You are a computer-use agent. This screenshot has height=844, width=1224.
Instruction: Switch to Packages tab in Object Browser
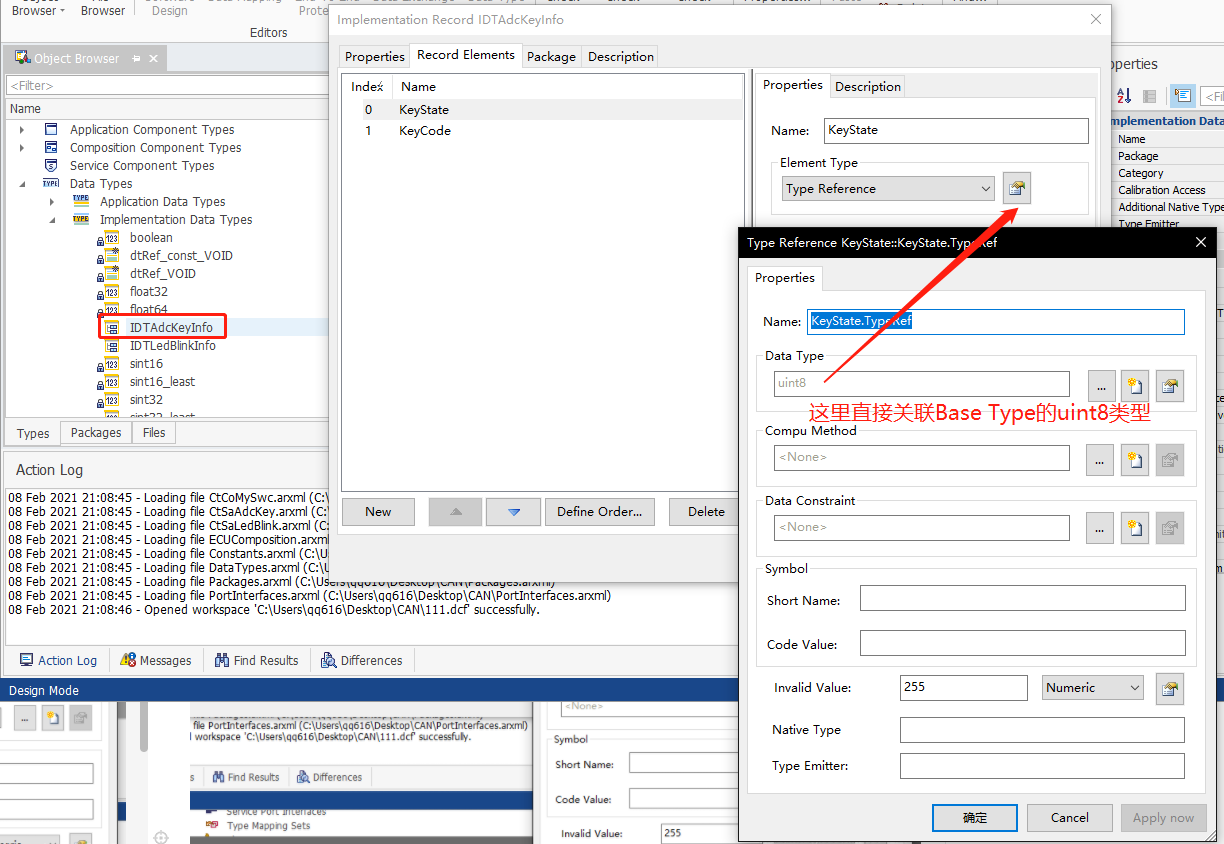[x=96, y=433]
